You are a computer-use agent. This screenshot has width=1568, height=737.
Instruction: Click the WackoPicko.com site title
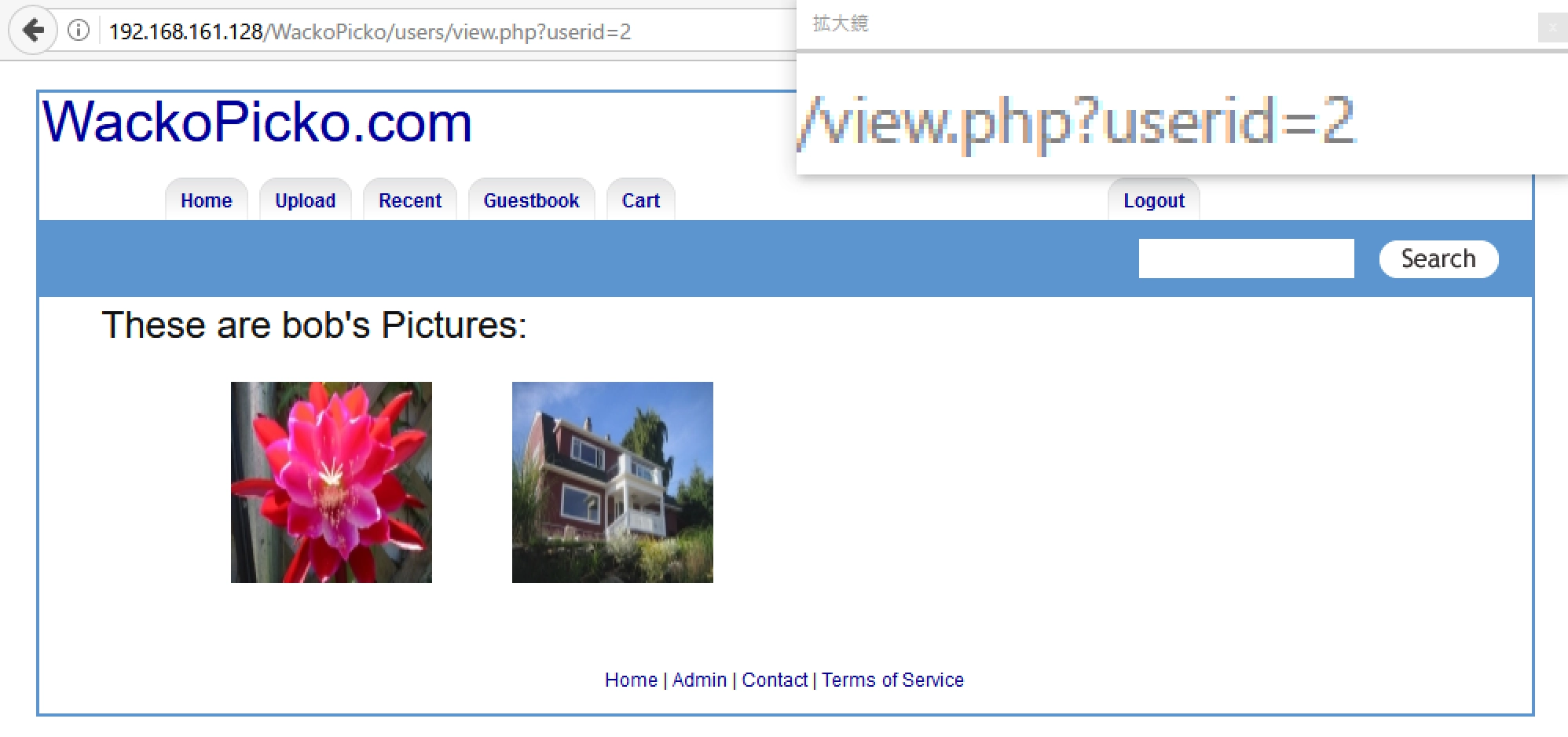[257, 123]
